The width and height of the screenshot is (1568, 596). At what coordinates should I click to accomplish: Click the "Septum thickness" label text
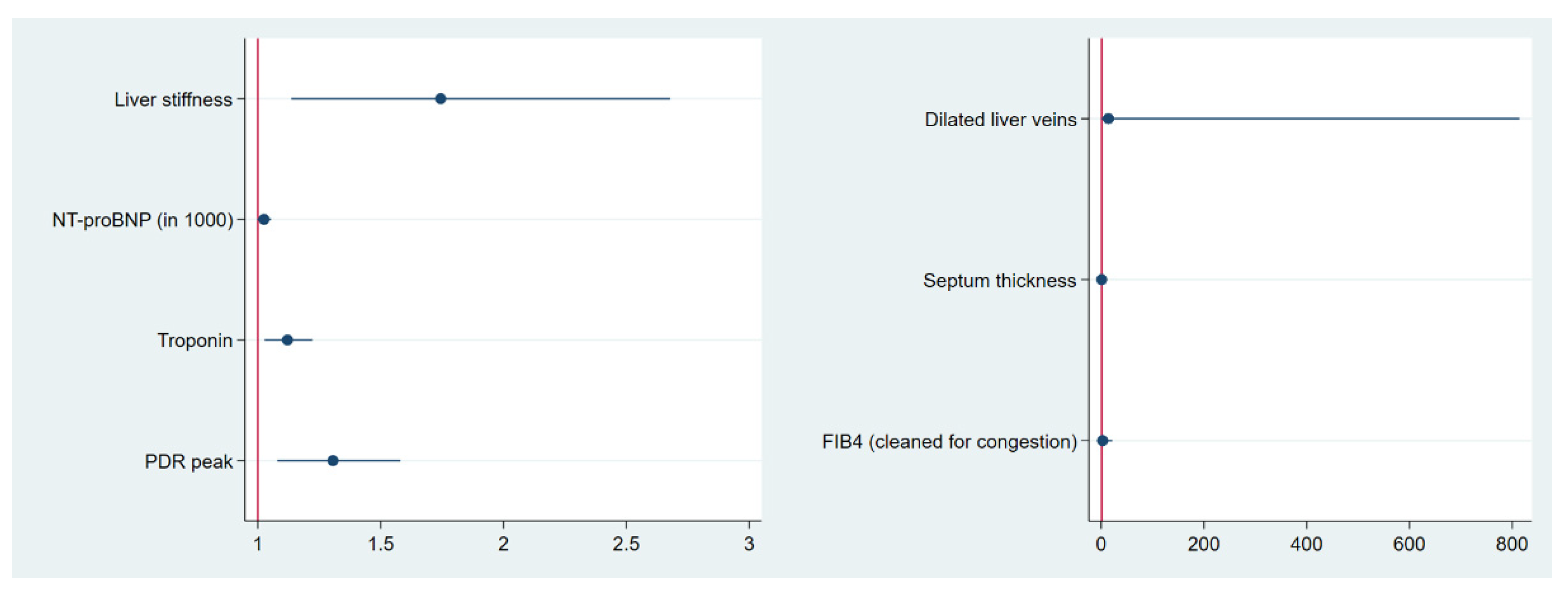tap(999, 281)
